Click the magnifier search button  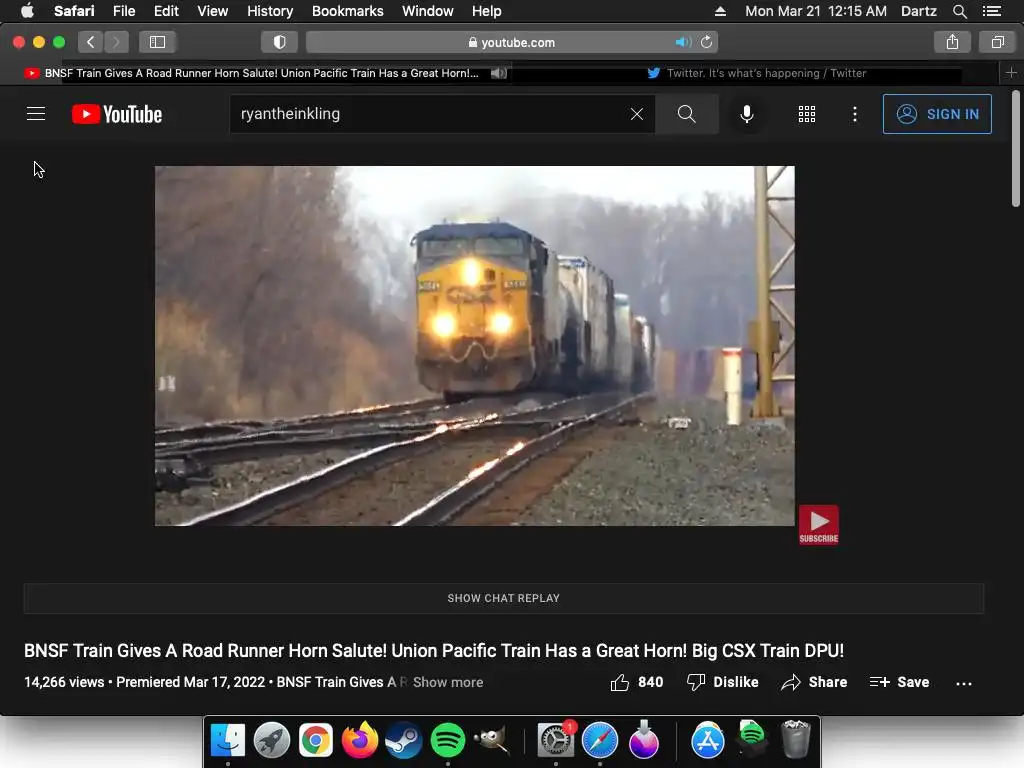686,114
